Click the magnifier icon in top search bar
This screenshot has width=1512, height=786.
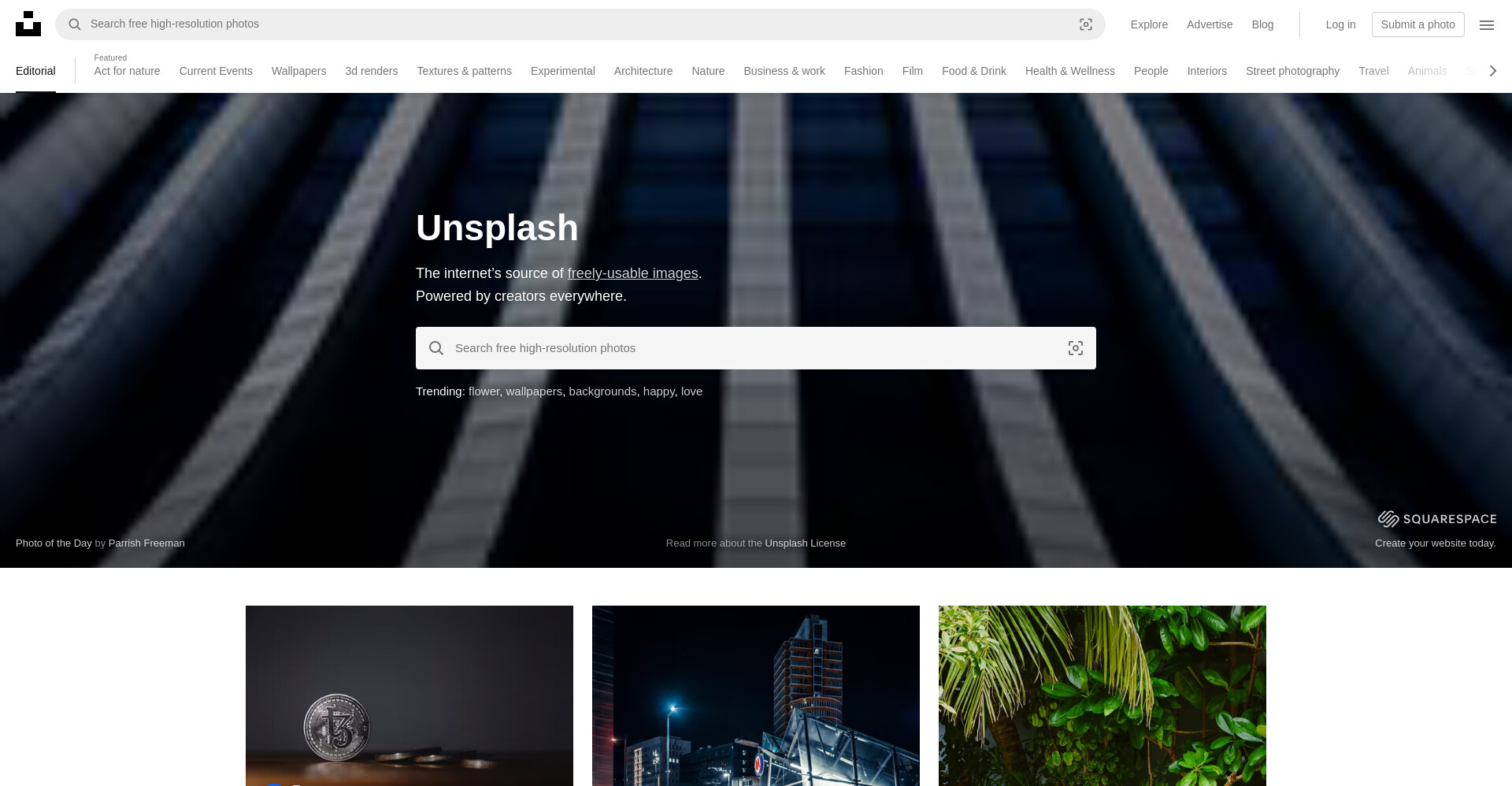75,24
